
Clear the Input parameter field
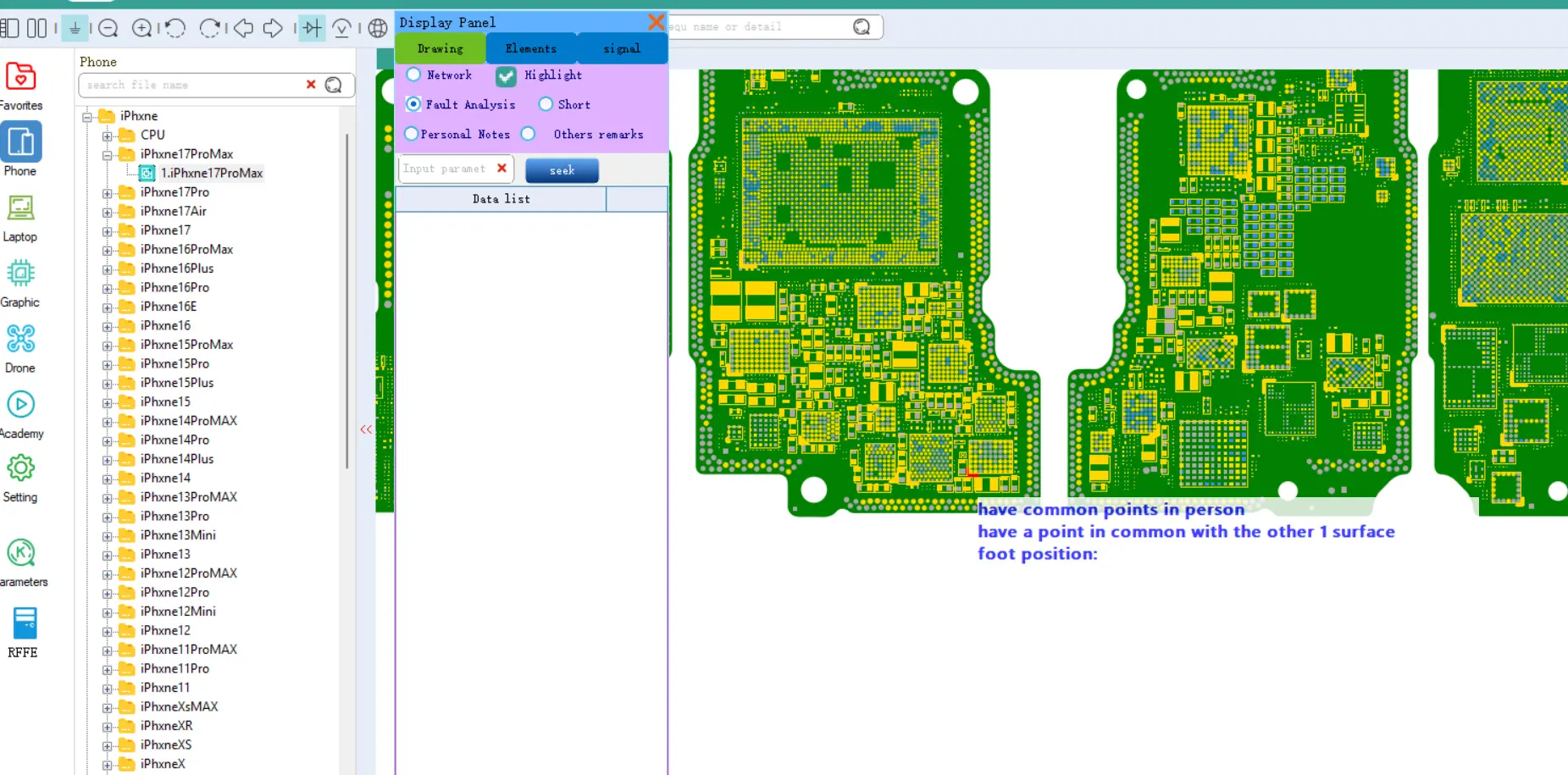(x=501, y=168)
